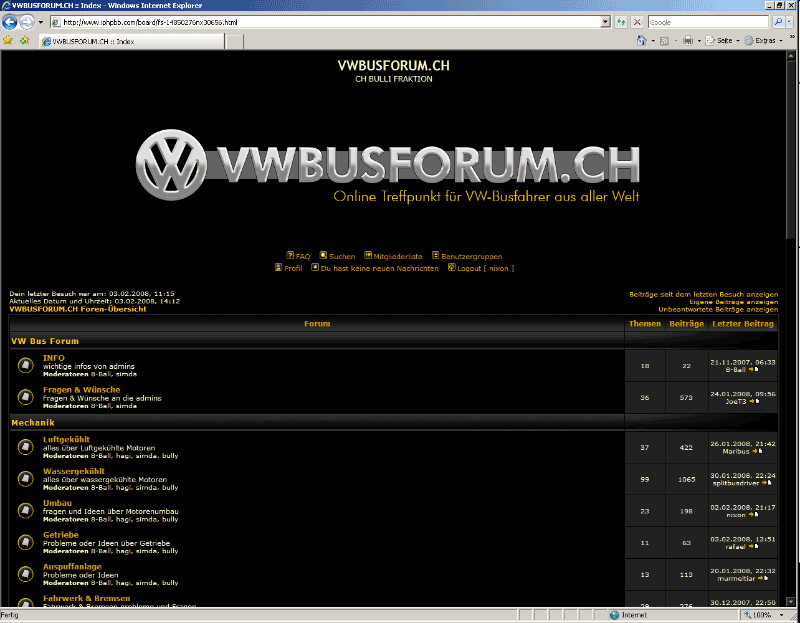Click the address bar URL field
The width and height of the screenshot is (800, 623).
click(327, 22)
